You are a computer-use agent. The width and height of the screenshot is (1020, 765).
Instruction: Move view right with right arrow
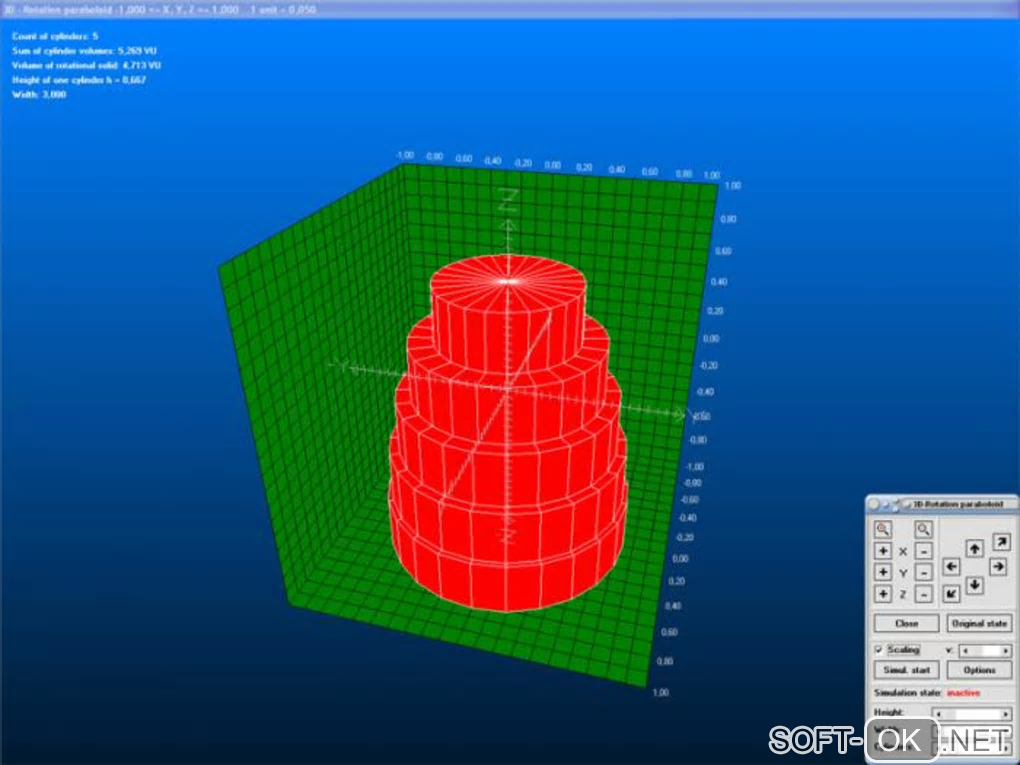(x=998, y=567)
